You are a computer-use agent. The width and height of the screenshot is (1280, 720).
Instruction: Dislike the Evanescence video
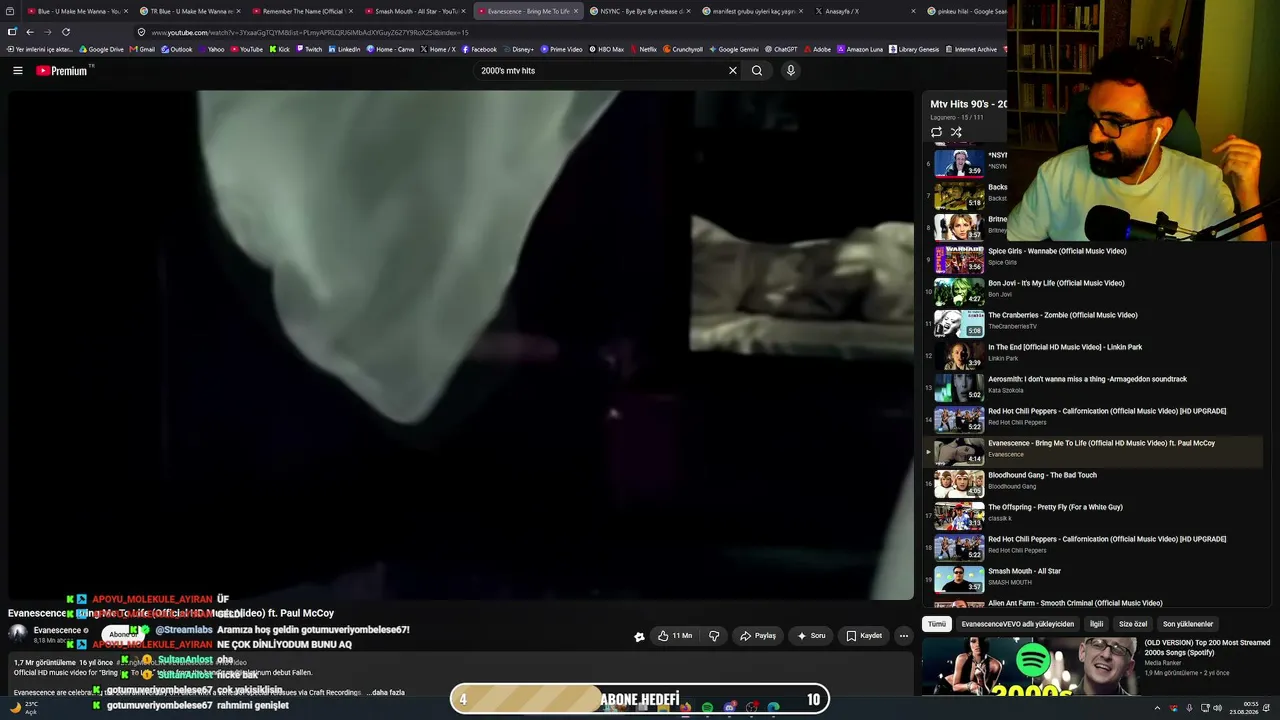click(x=714, y=636)
